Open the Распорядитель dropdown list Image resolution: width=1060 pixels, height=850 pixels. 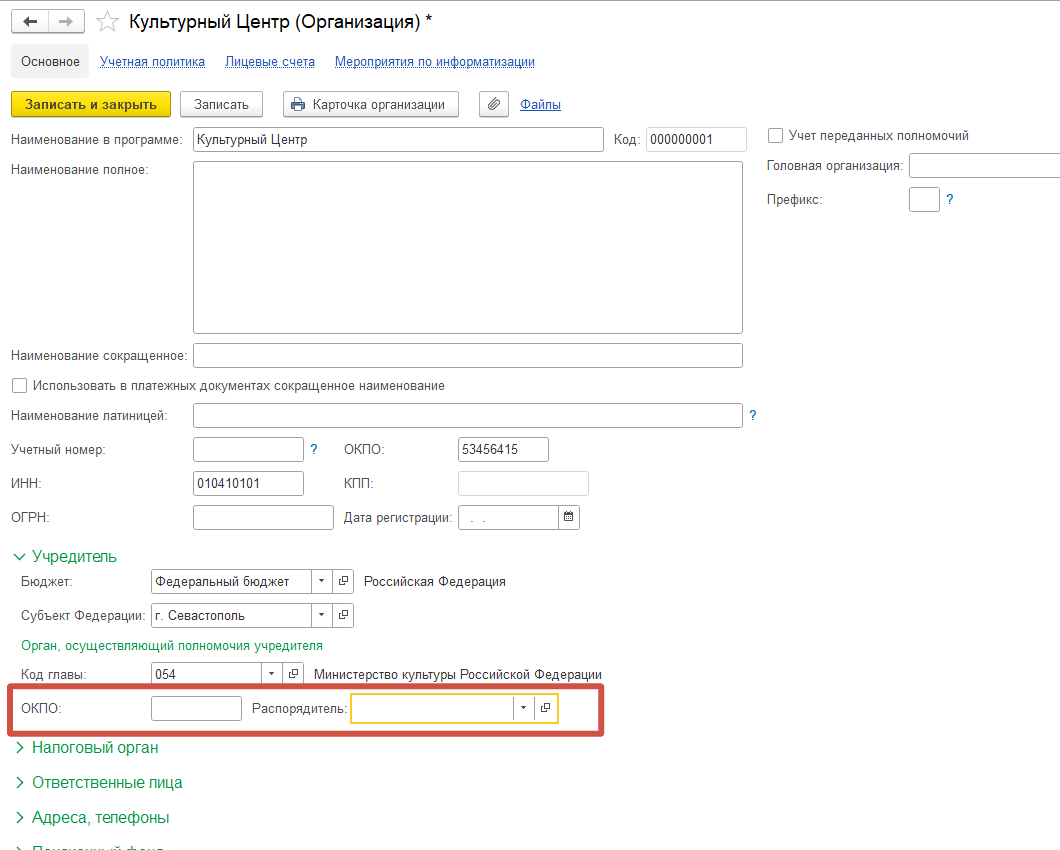coord(523,708)
